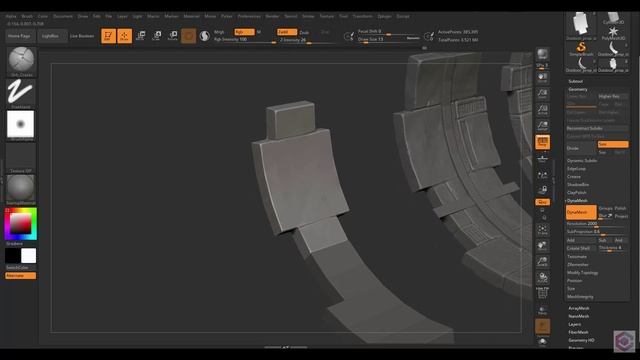Screen dimensions: 640x360
Task: Click the Frame mesh icon
Action: [x=542, y=230]
